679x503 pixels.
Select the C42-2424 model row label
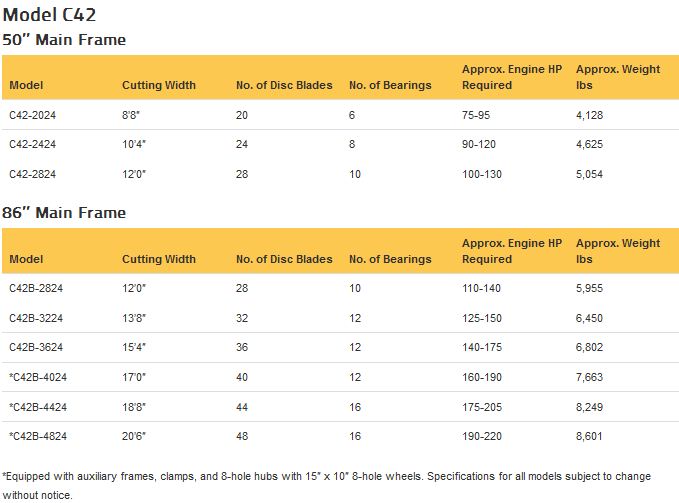coord(32,145)
